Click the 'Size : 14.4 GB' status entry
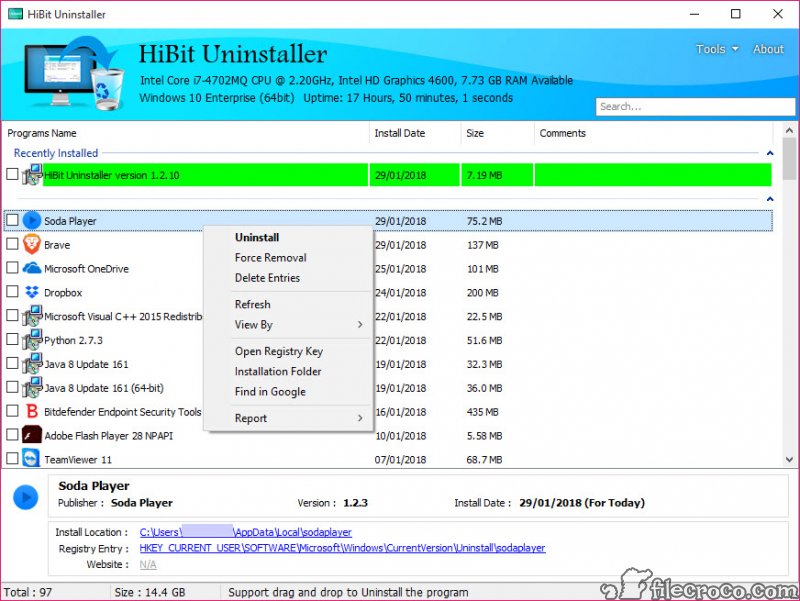The height and width of the screenshot is (601, 800). coord(149,592)
